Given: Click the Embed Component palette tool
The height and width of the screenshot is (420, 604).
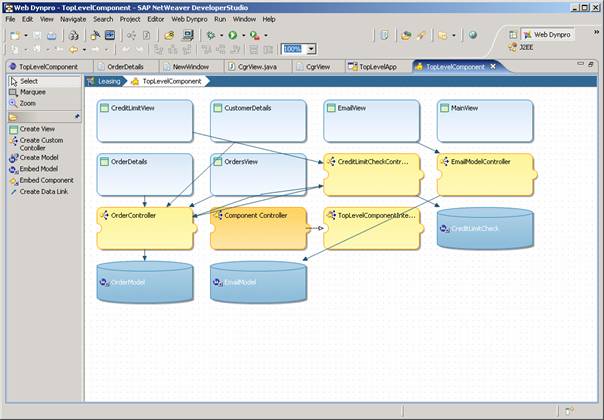Looking at the screenshot, I should click(45, 180).
